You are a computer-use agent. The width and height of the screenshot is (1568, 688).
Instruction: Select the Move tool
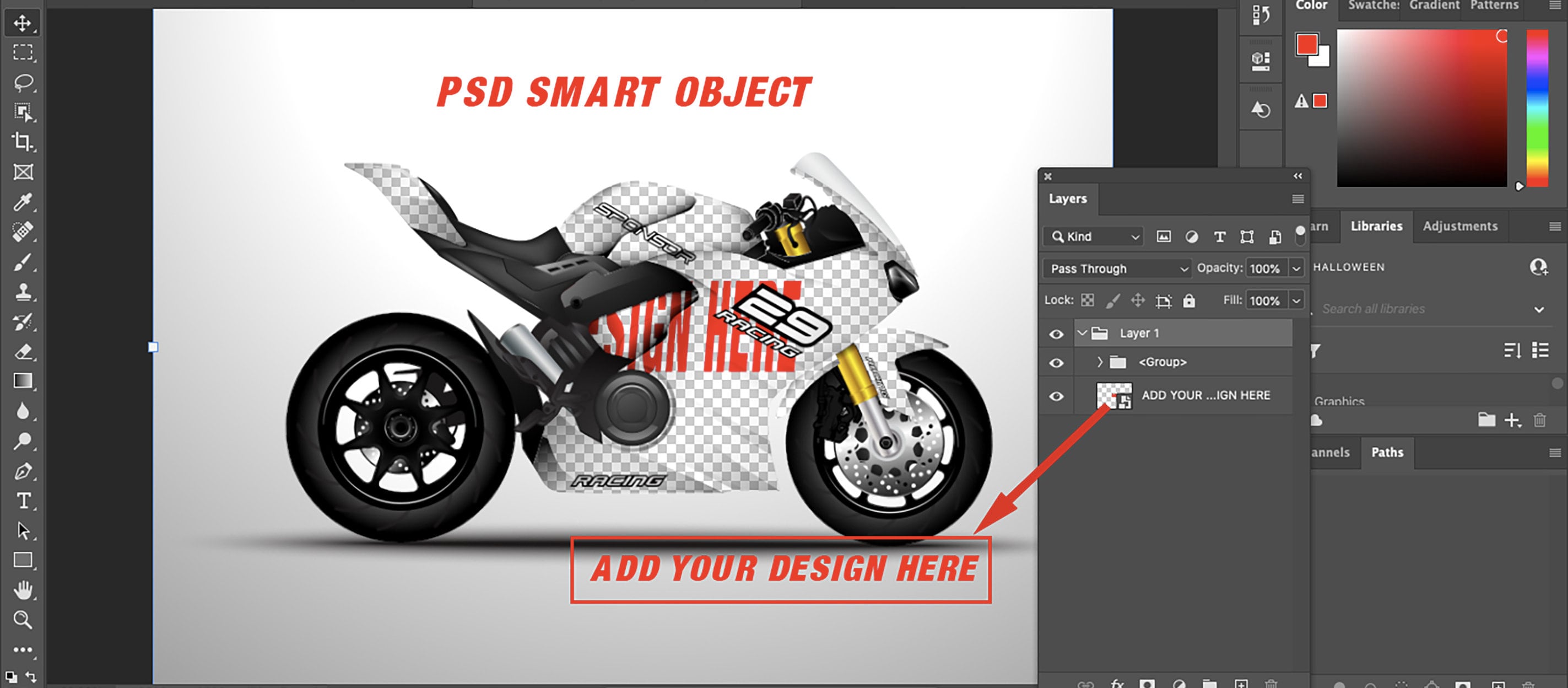click(x=22, y=24)
